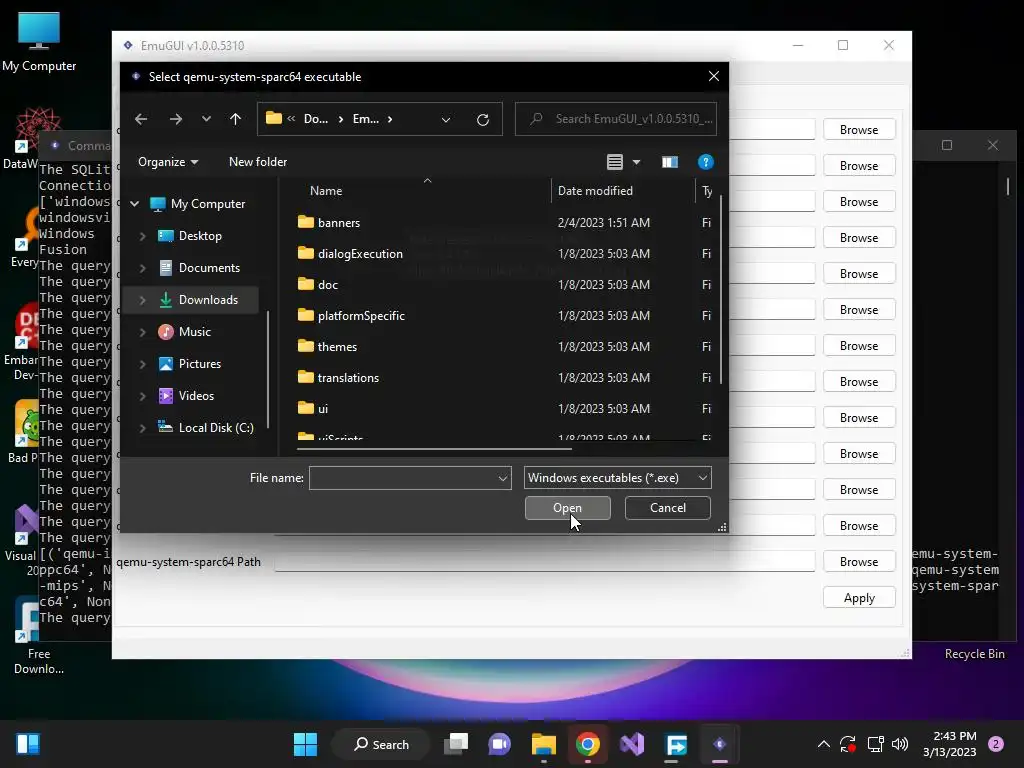Select Downloads in the sidebar
1024x768 pixels.
[208, 300]
